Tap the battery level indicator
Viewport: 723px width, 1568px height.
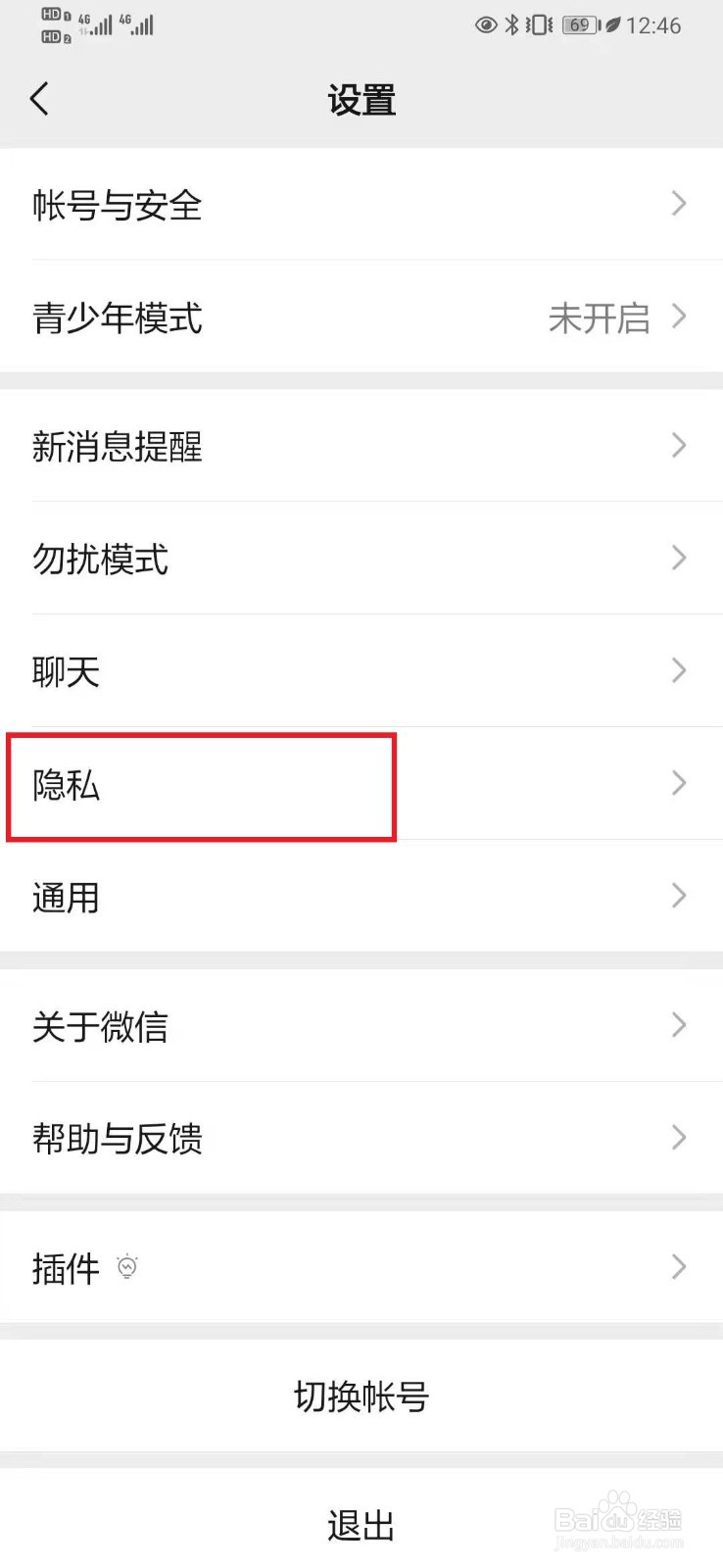click(581, 25)
